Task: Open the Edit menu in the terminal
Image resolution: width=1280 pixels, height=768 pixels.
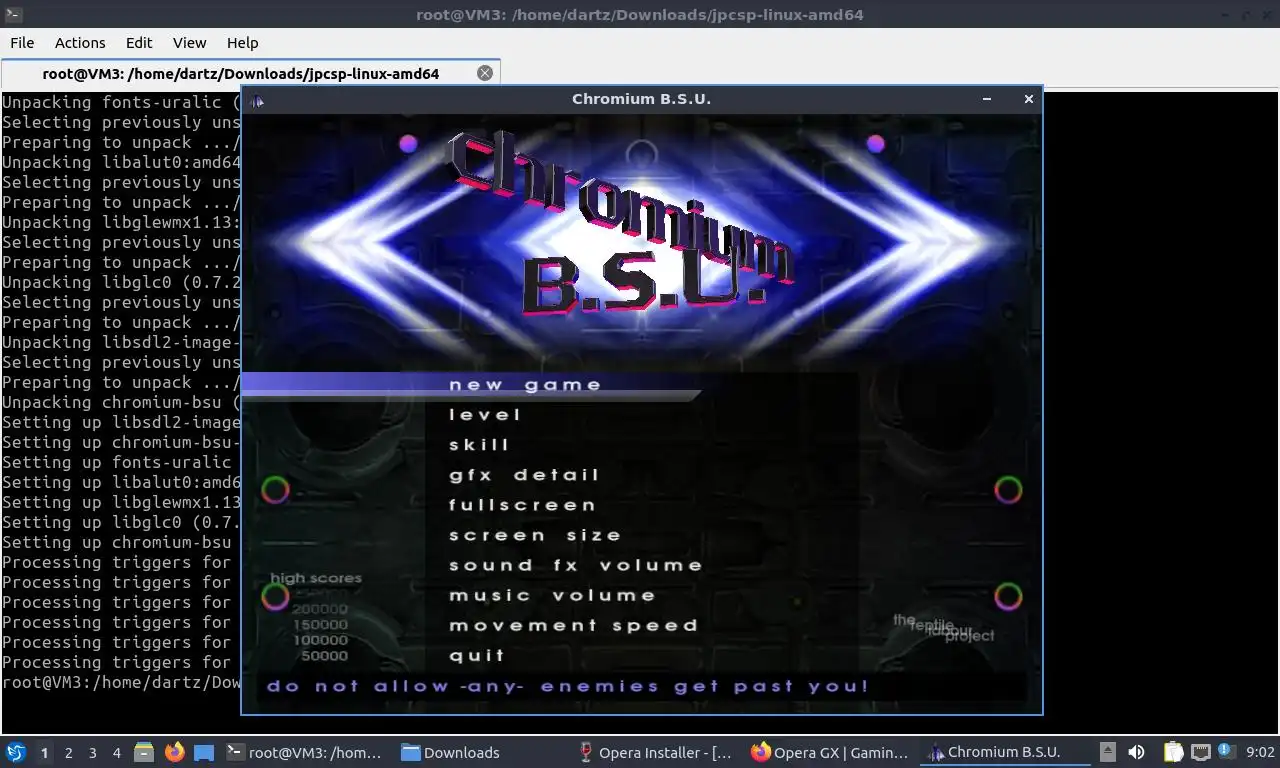Action: [139, 42]
